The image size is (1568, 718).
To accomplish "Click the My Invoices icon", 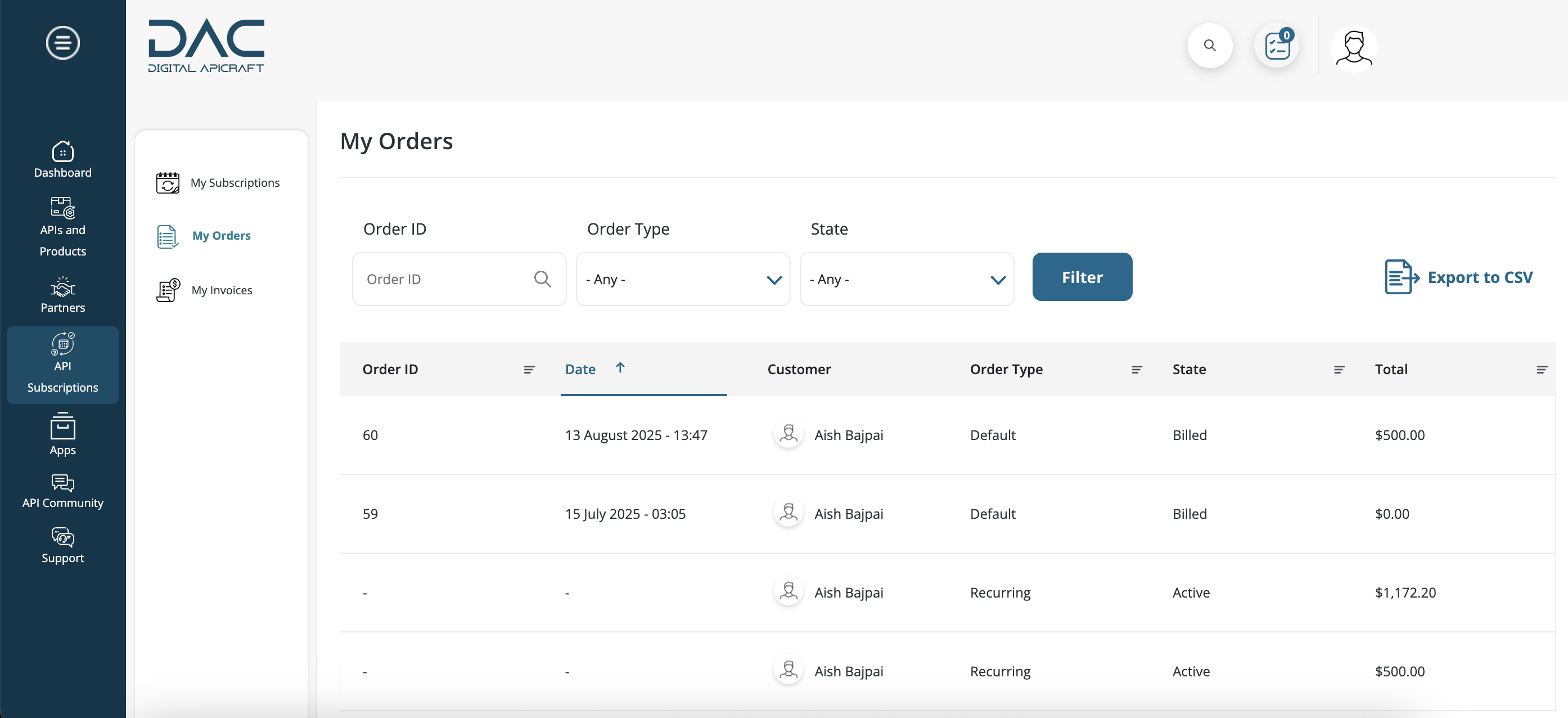I will click(x=168, y=290).
